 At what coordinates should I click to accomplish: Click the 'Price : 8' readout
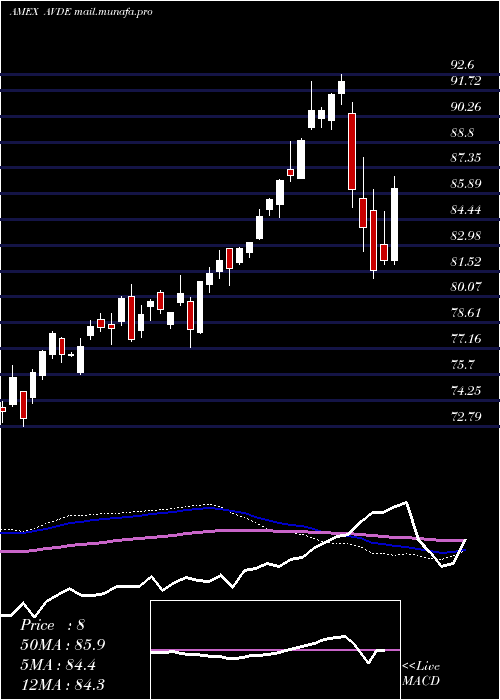pyautogui.click(x=52, y=625)
